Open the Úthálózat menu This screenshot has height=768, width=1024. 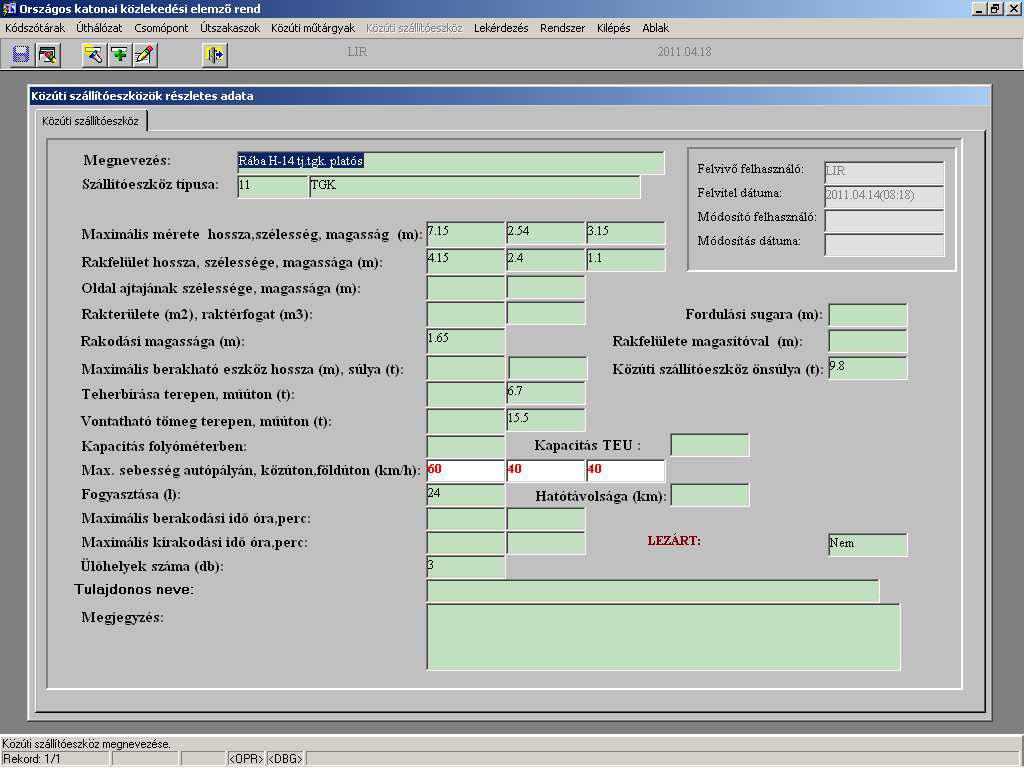coord(99,28)
